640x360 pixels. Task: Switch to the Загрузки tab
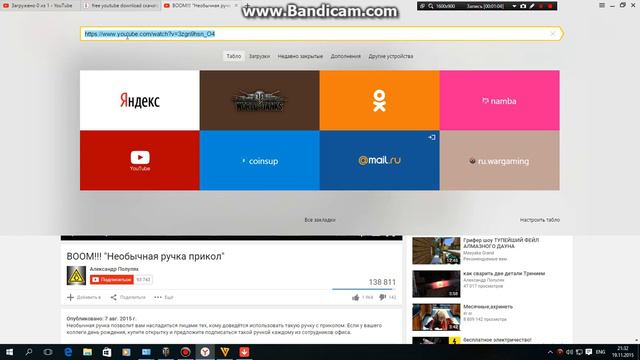pyautogui.click(x=259, y=56)
